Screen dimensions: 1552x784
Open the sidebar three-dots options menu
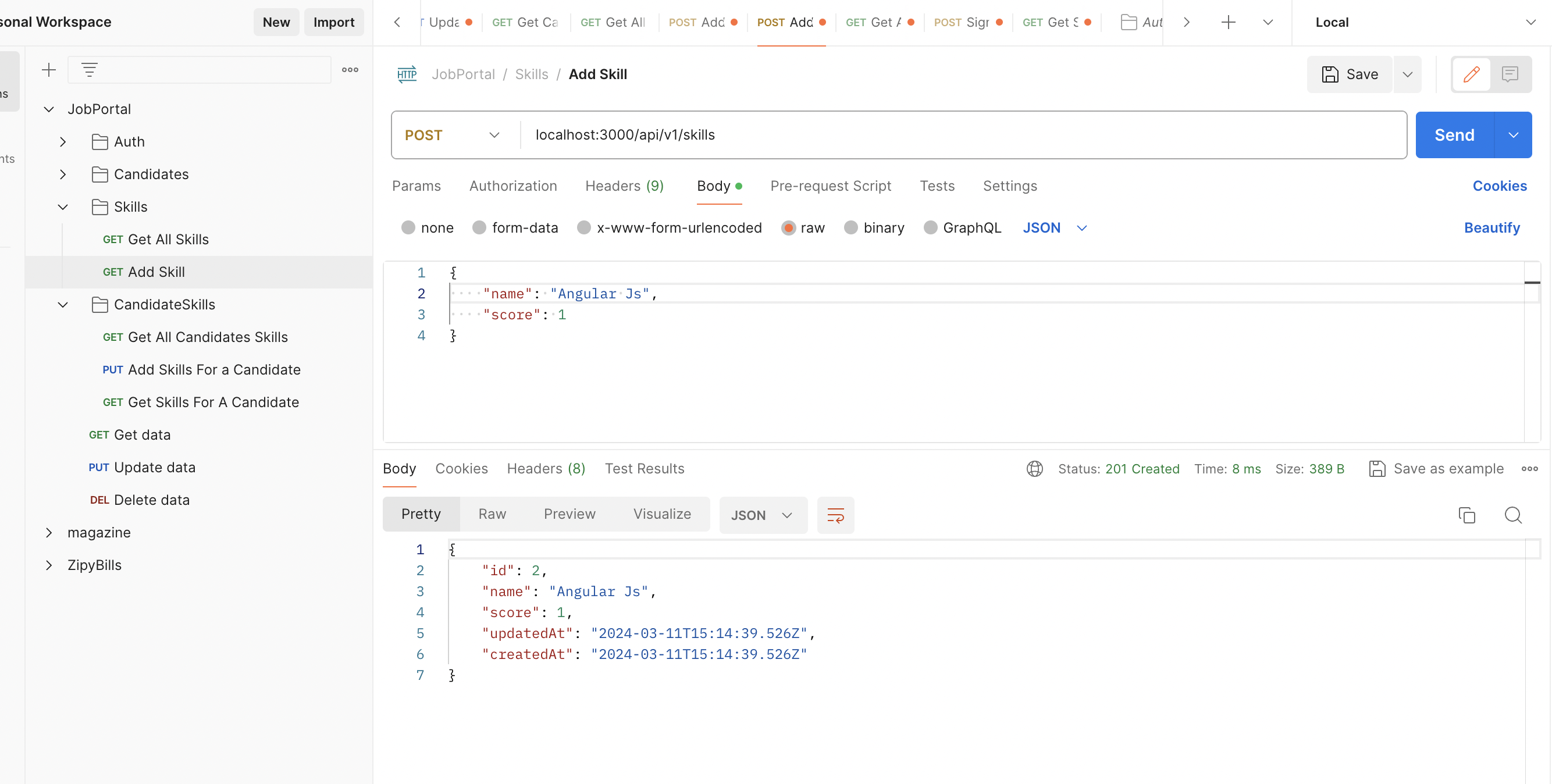pyautogui.click(x=350, y=70)
